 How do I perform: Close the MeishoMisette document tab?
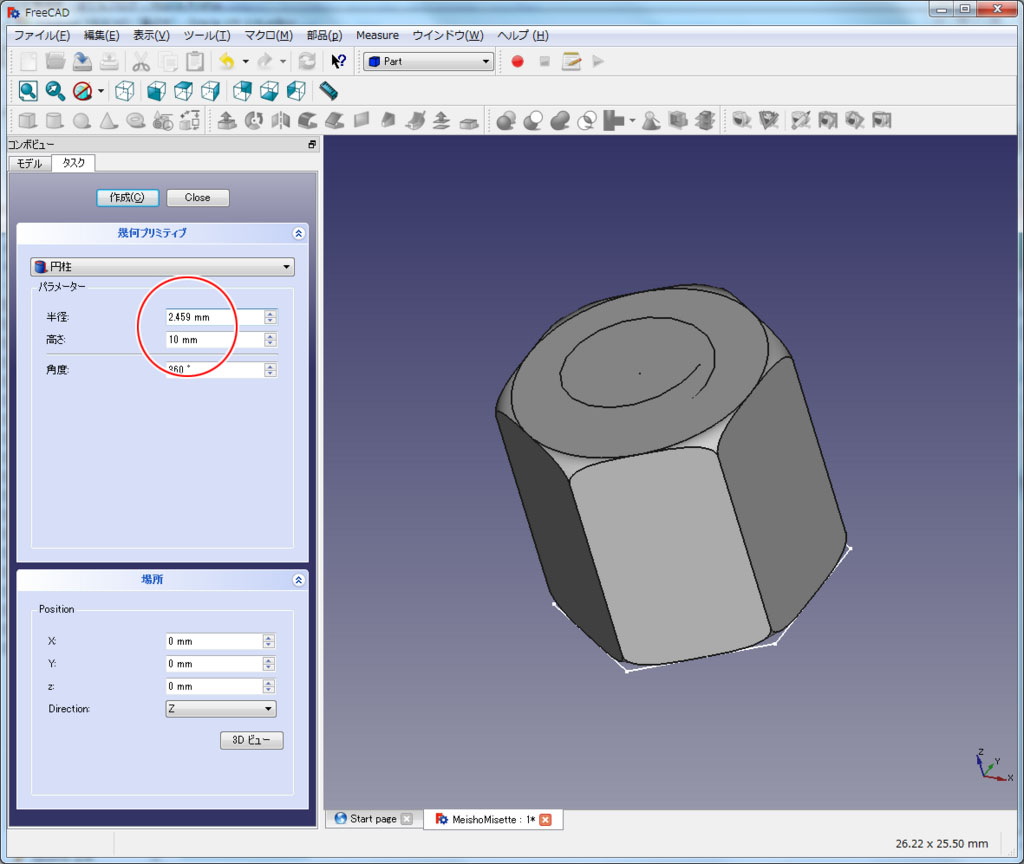point(545,820)
